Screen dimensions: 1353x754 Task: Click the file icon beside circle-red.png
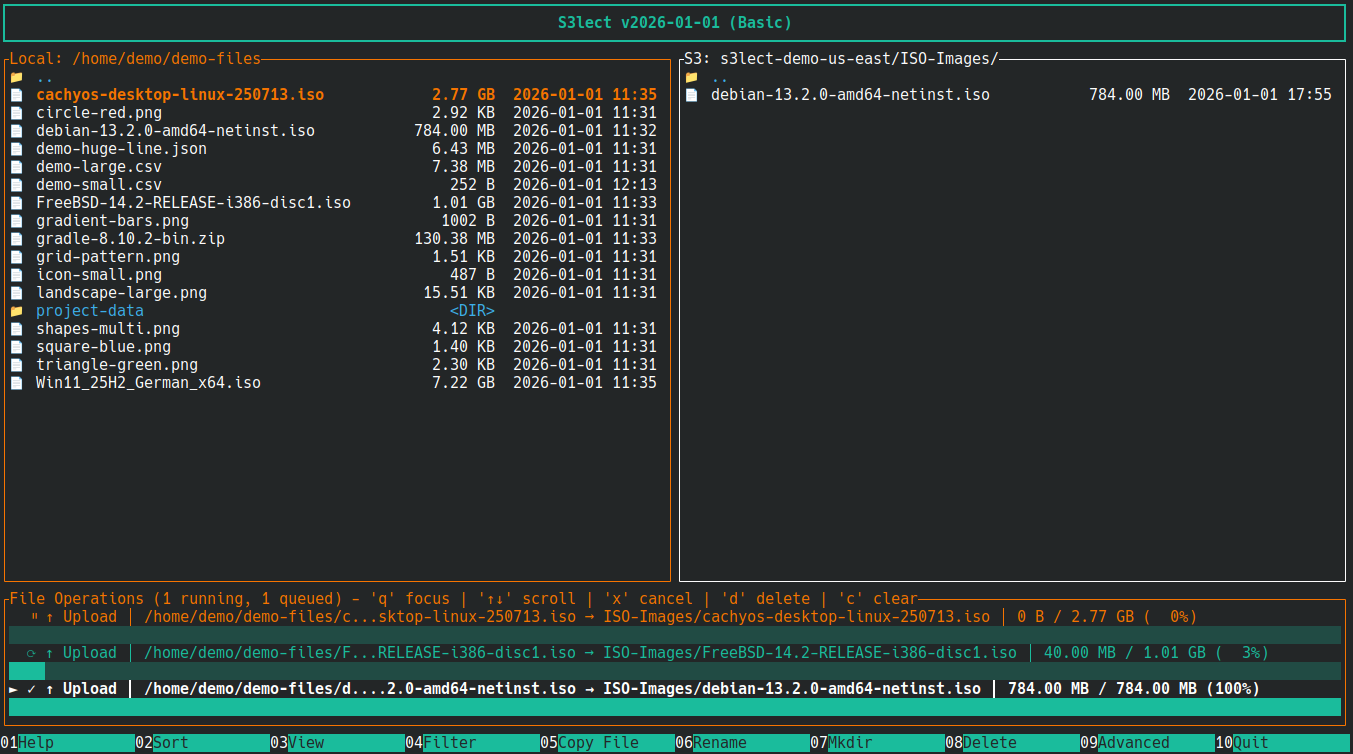point(16,112)
